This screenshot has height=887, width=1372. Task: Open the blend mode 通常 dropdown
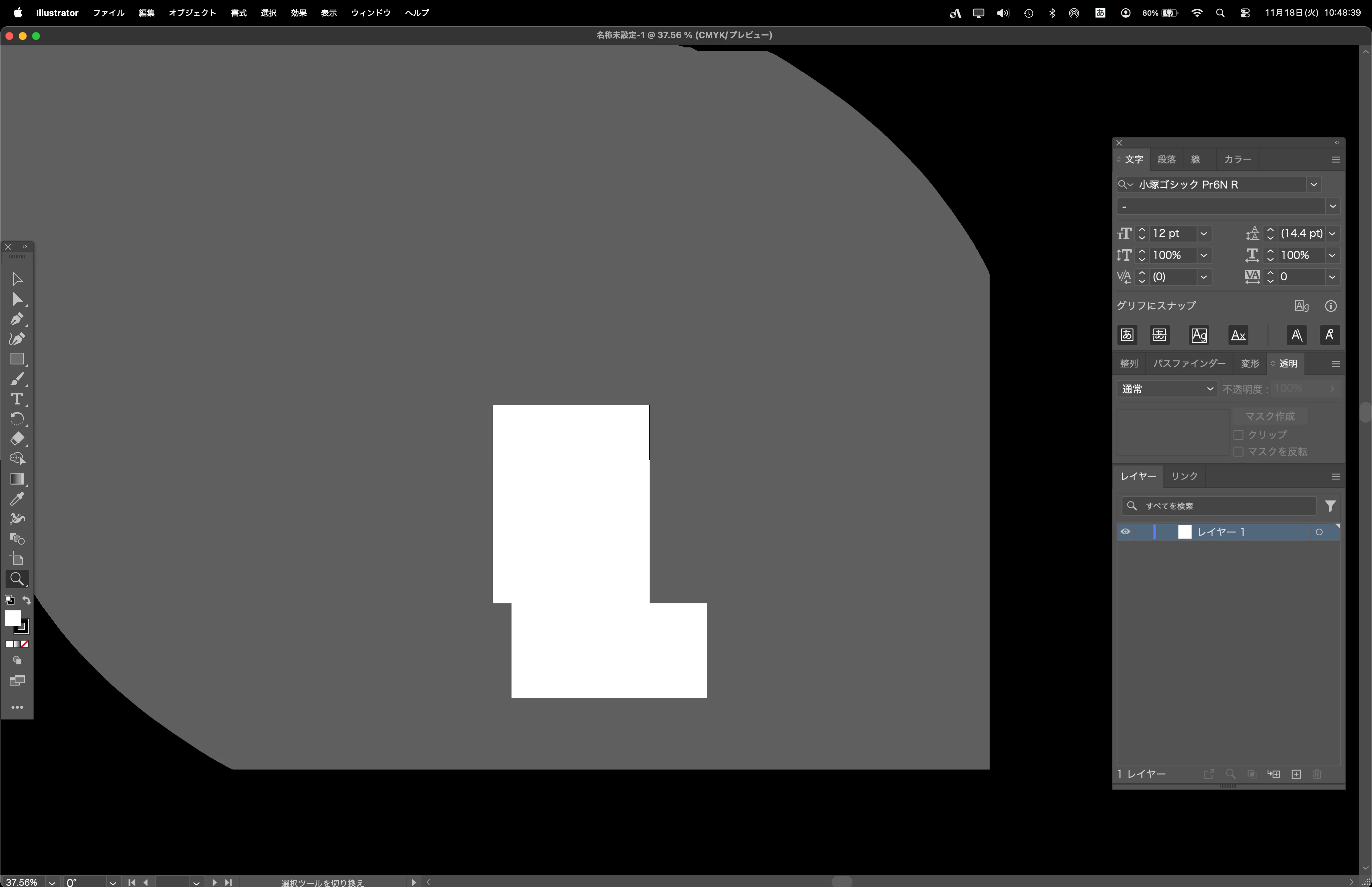[x=1166, y=389]
